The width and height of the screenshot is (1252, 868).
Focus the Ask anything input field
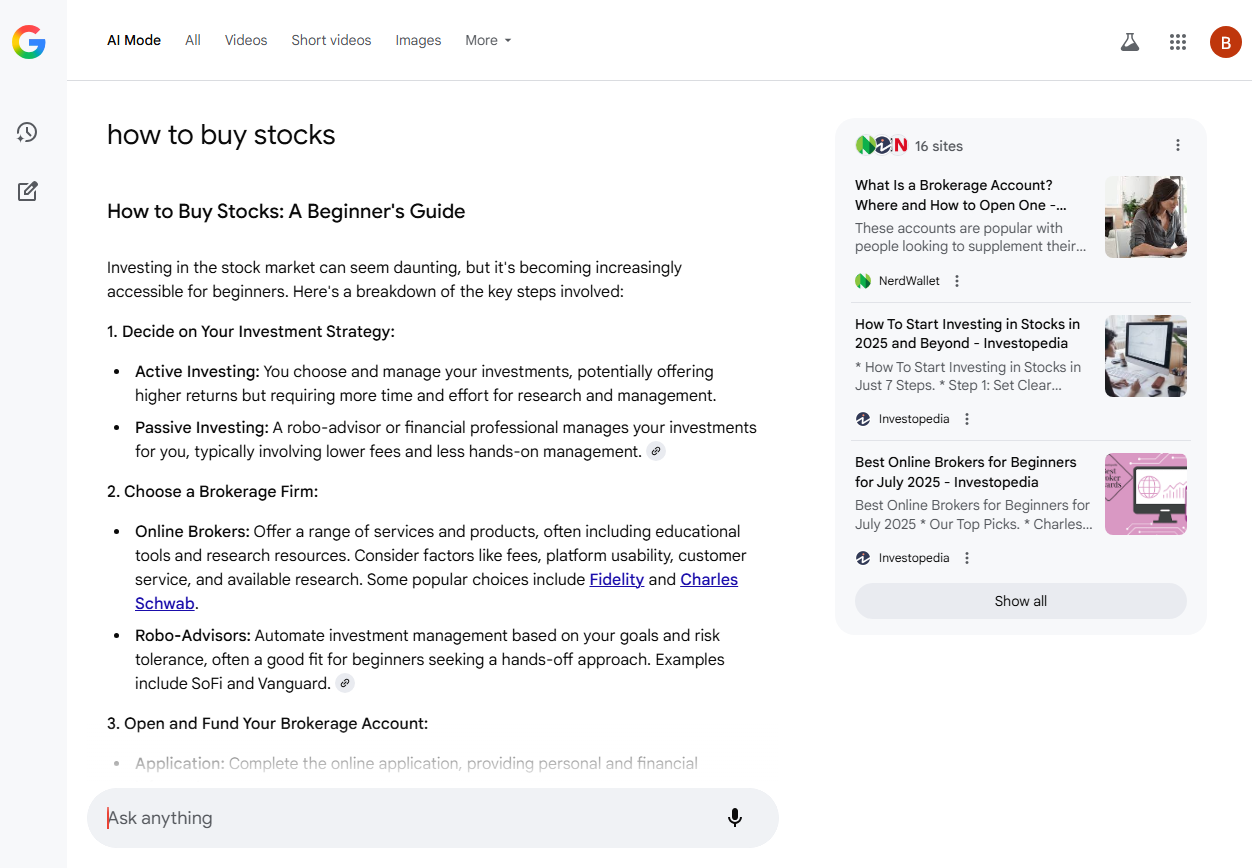(x=410, y=818)
